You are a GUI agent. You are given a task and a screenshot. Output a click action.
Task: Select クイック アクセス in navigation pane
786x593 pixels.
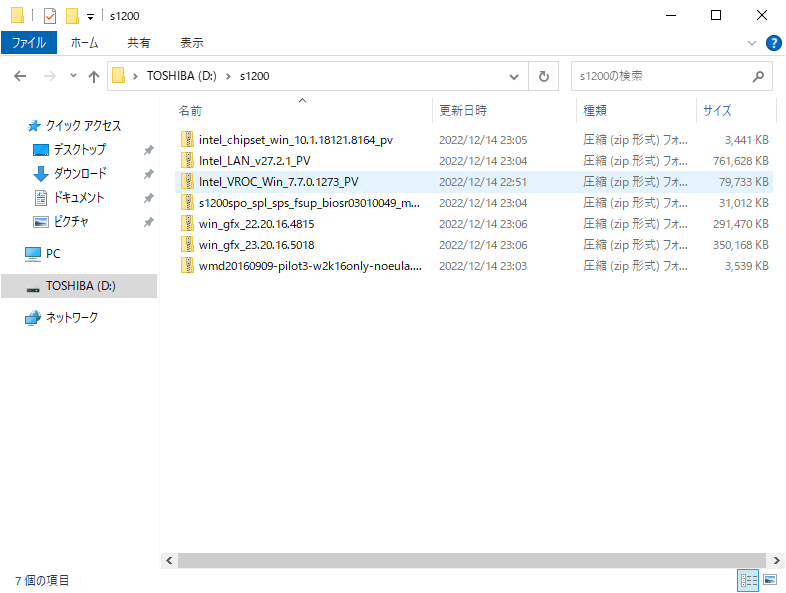[x=83, y=126]
